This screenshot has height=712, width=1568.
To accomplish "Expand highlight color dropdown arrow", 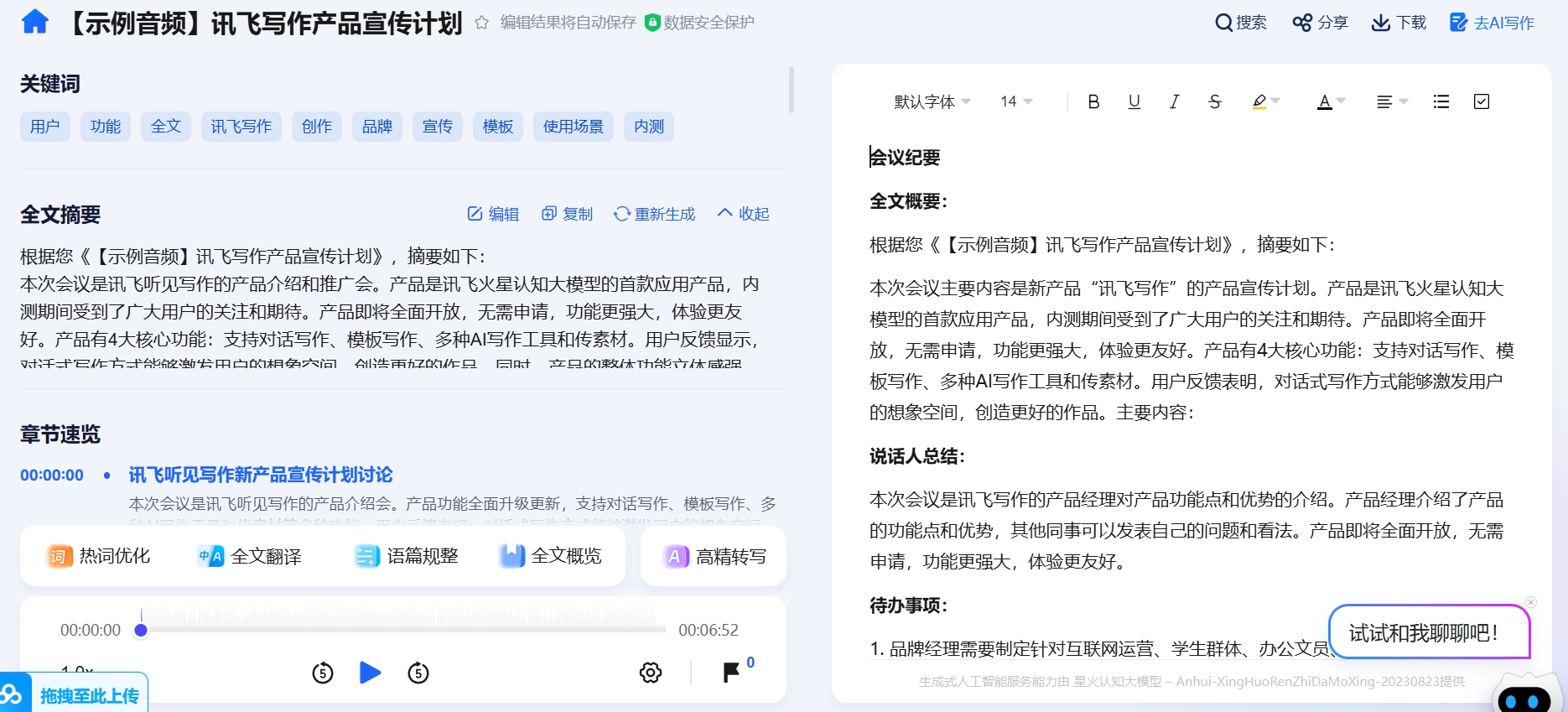I will point(1275,101).
